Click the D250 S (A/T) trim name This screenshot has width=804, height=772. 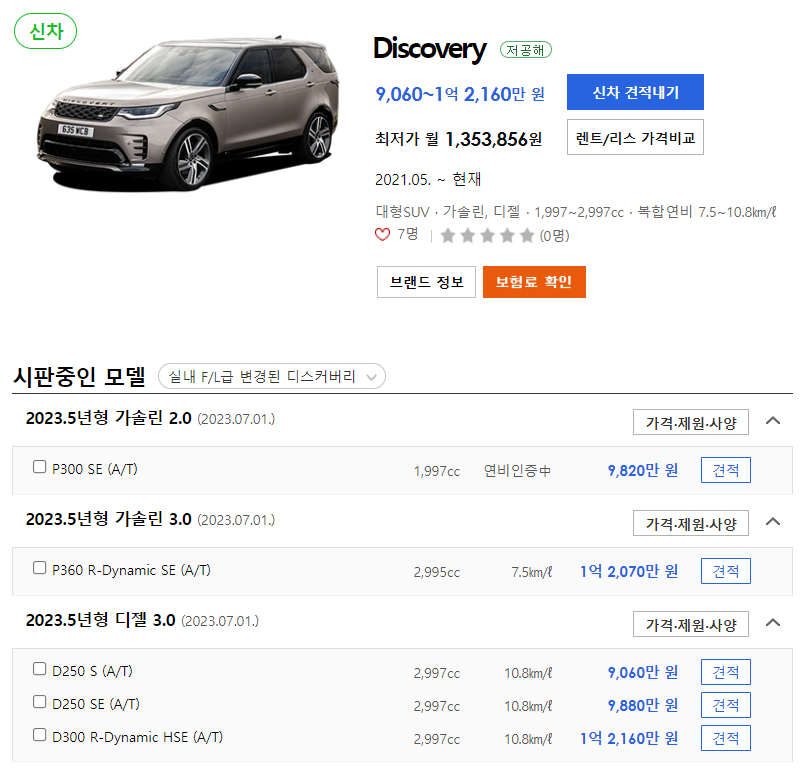92,671
